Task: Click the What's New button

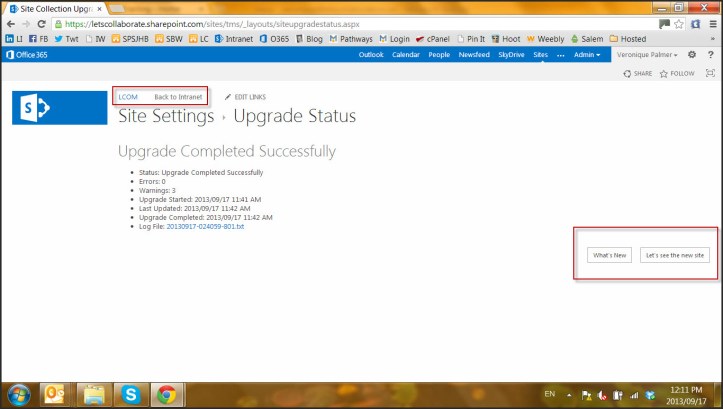Action: (609, 255)
